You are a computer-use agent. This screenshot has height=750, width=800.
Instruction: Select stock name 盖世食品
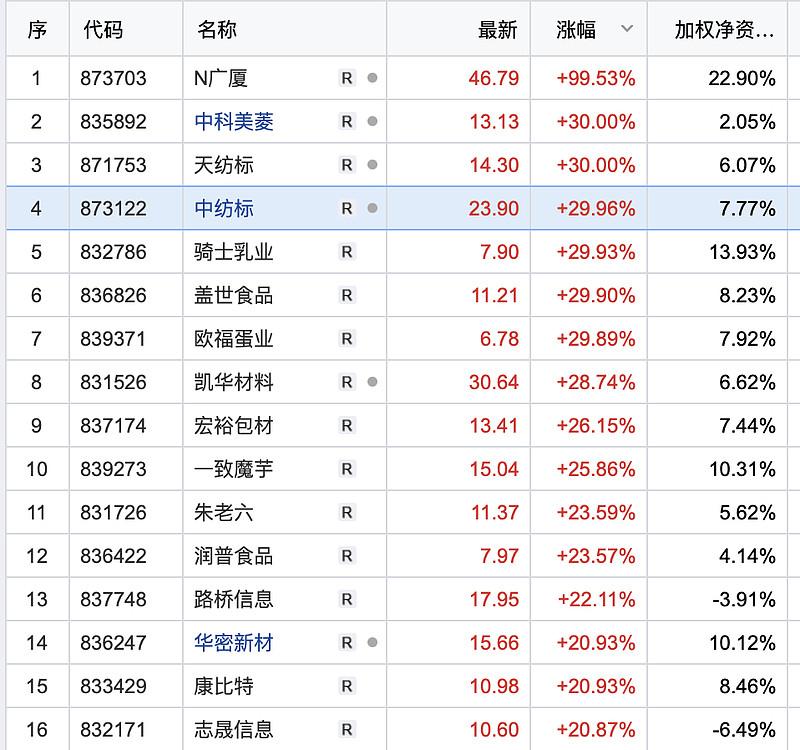tap(234, 295)
